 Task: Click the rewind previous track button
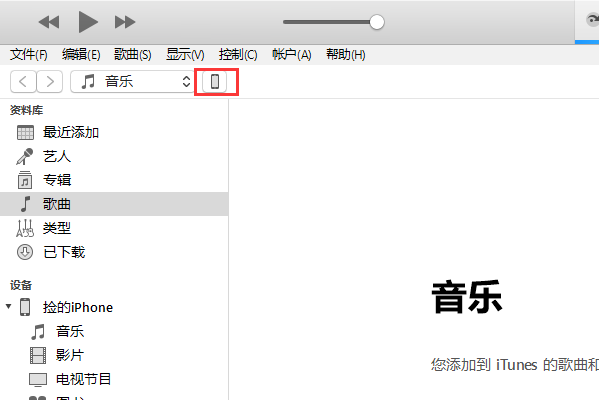pos(49,22)
